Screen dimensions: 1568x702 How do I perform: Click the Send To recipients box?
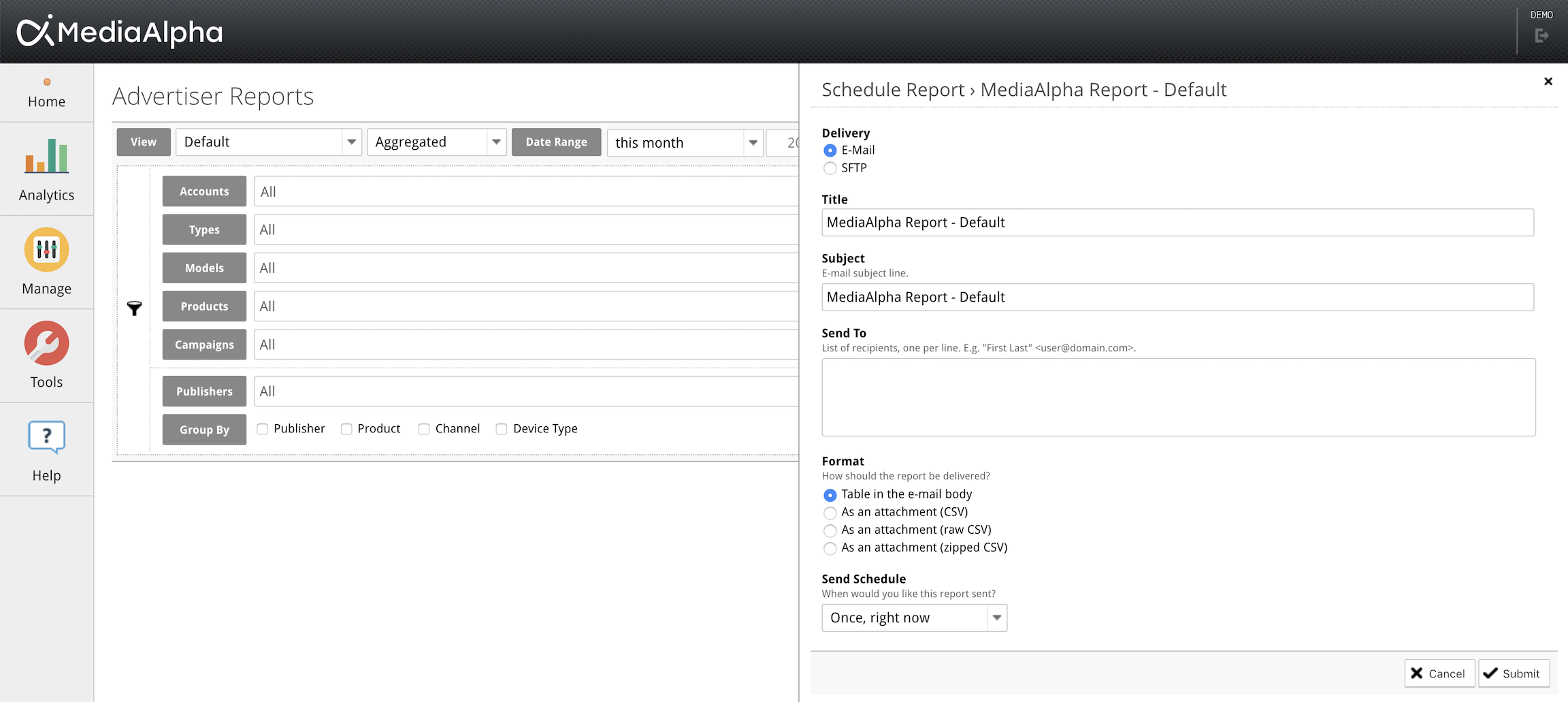[1179, 397]
